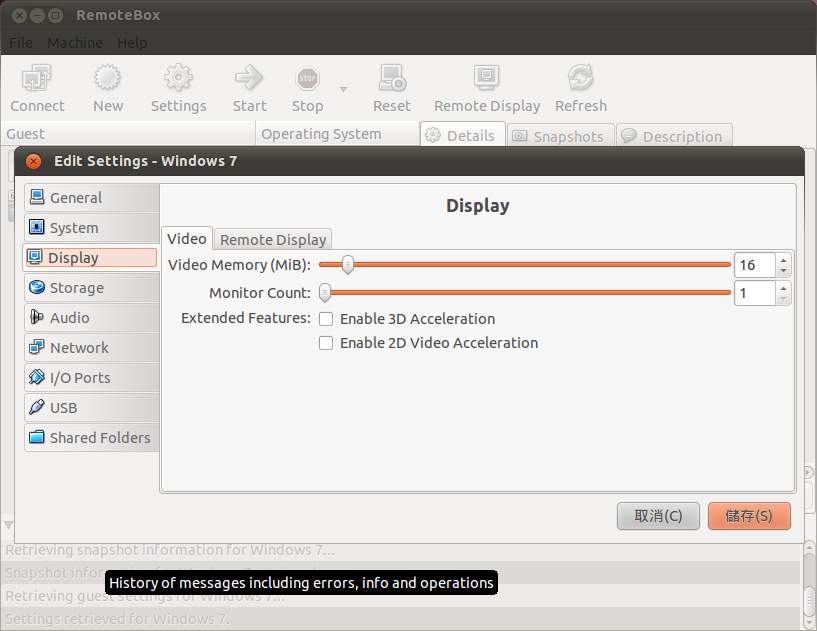The image size is (817, 631).
Task: Click 'Retrieving snapshot information for Windows 7...' line
Action: 170,550
